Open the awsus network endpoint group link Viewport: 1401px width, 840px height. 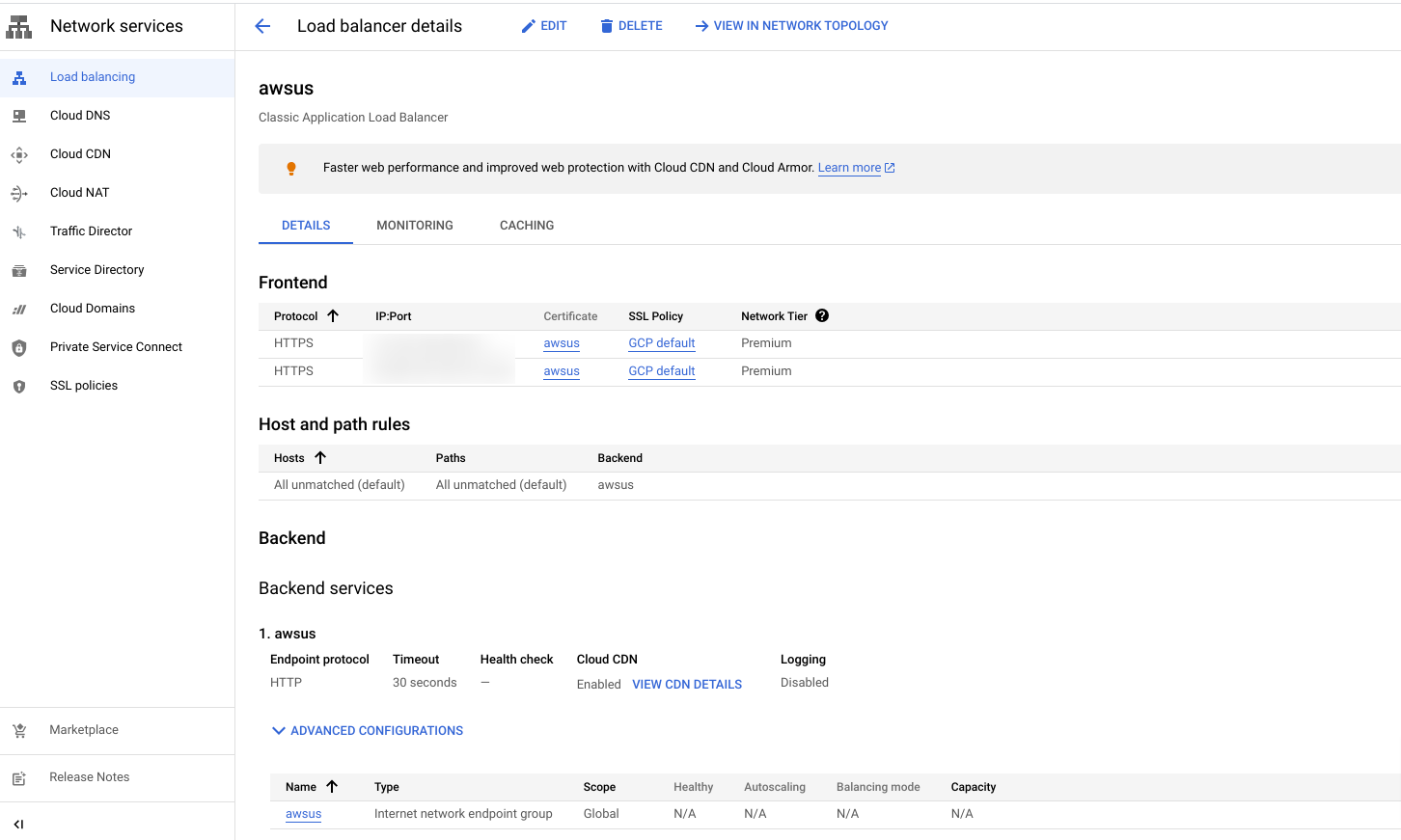tap(303, 814)
